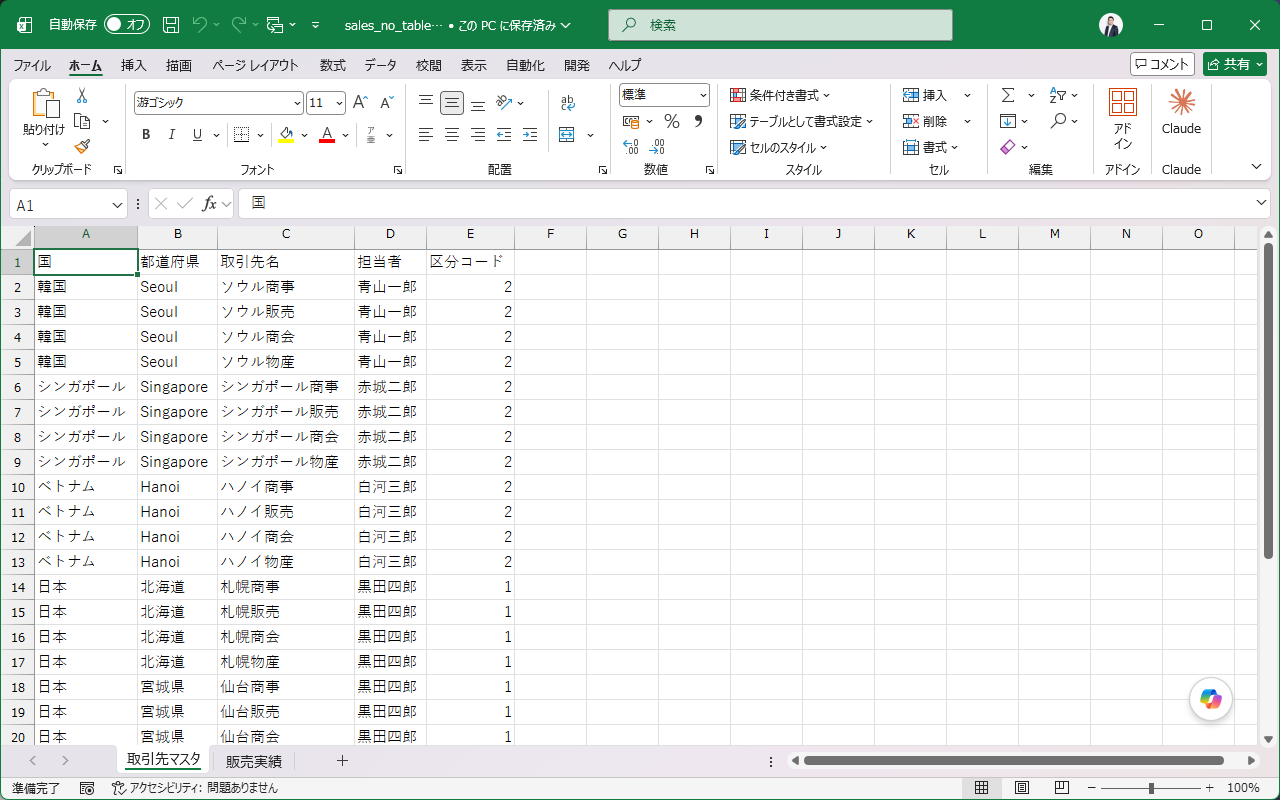Expand the Conditional Formatting menu
Image resolution: width=1280 pixels, height=800 pixels.
pos(781,95)
